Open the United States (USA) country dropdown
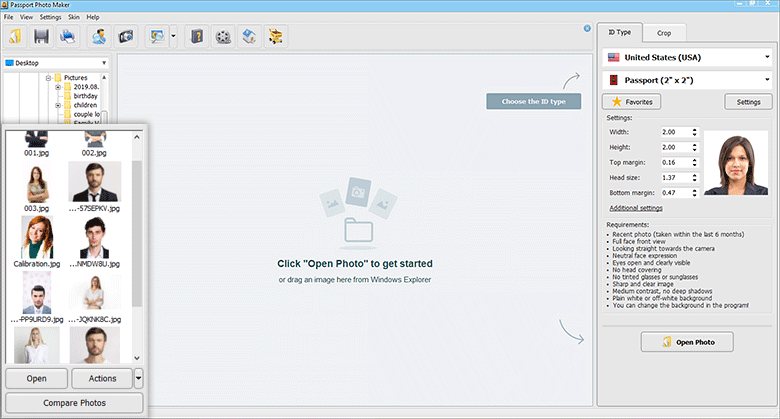Screen dimensions: 780x419 [x=687, y=57]
